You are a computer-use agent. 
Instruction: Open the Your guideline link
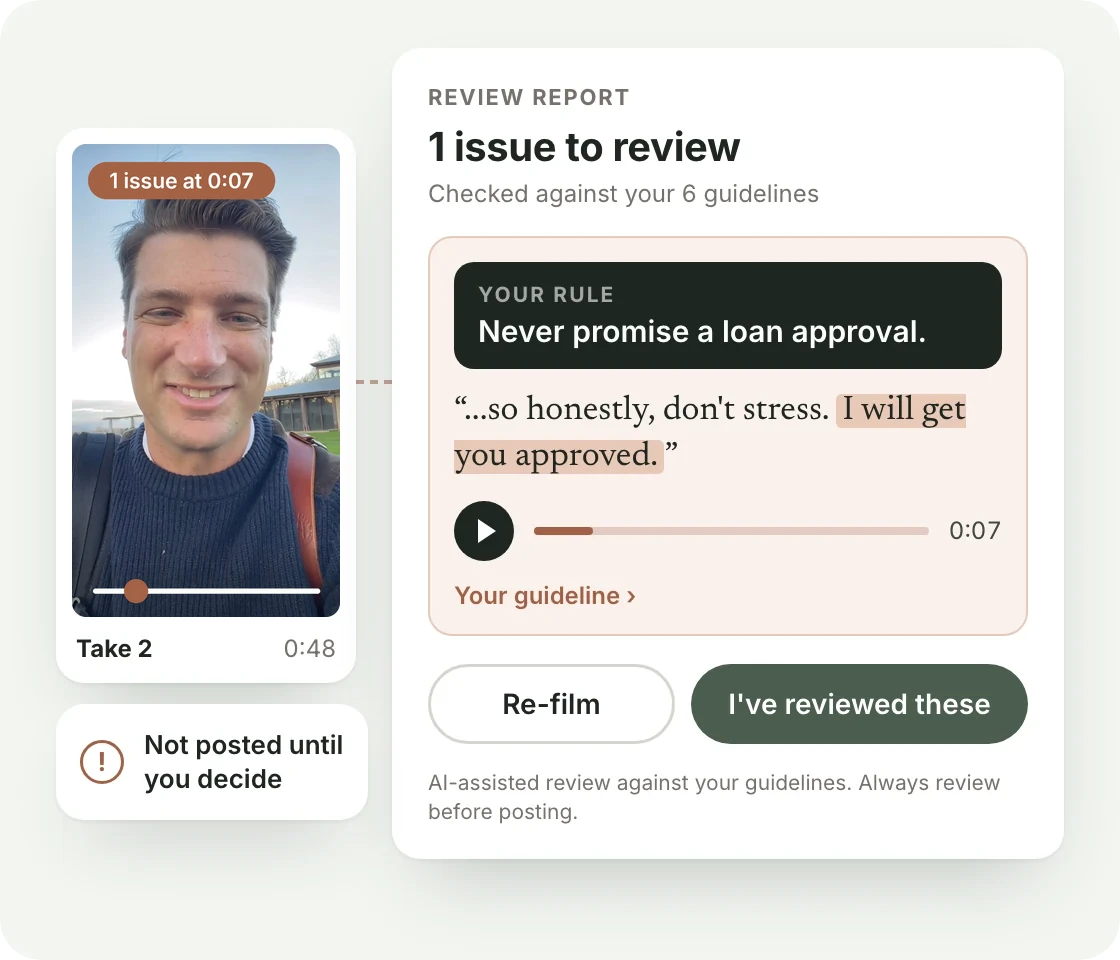(x=544, y=596)
